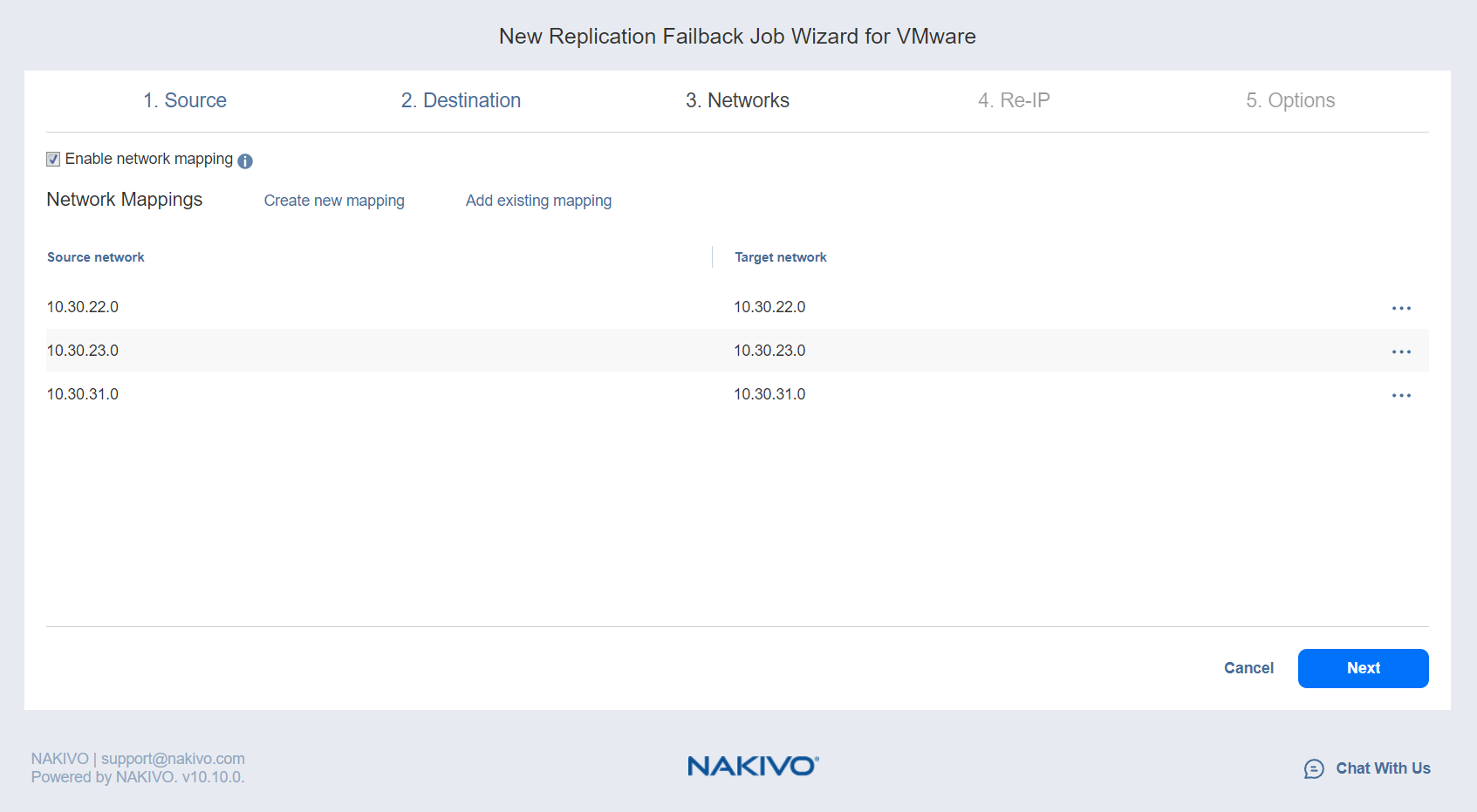
Task: Sort by Target network column header
Action: (x=781, y=257)
